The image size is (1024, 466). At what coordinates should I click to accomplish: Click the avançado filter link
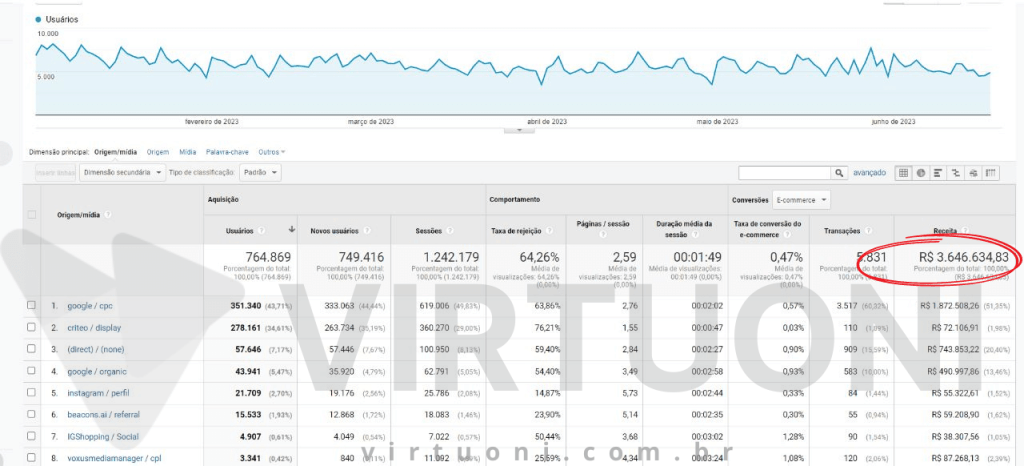tap(869, 173)
